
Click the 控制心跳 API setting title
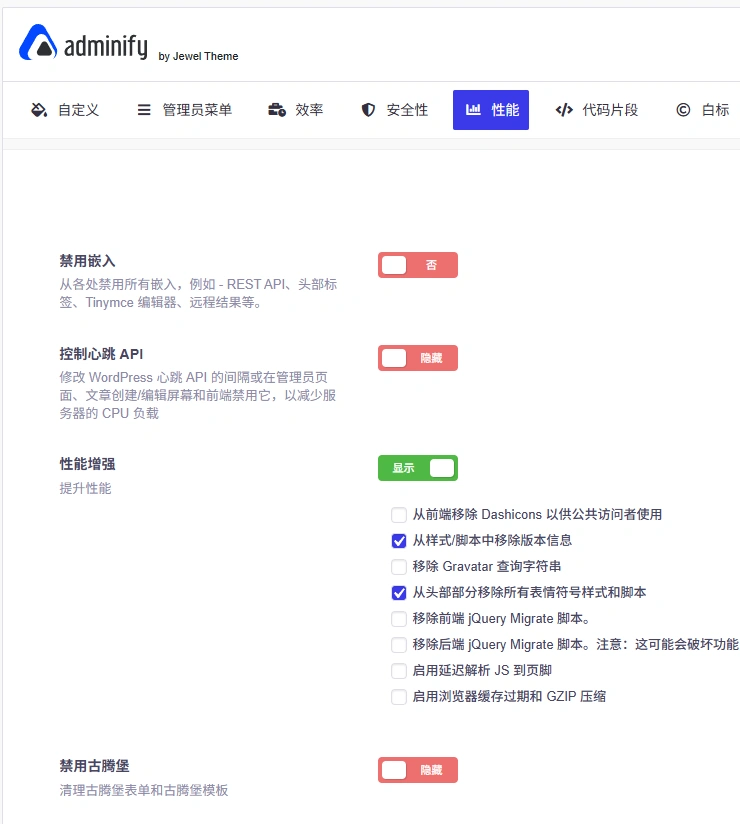tap(101, 354)
